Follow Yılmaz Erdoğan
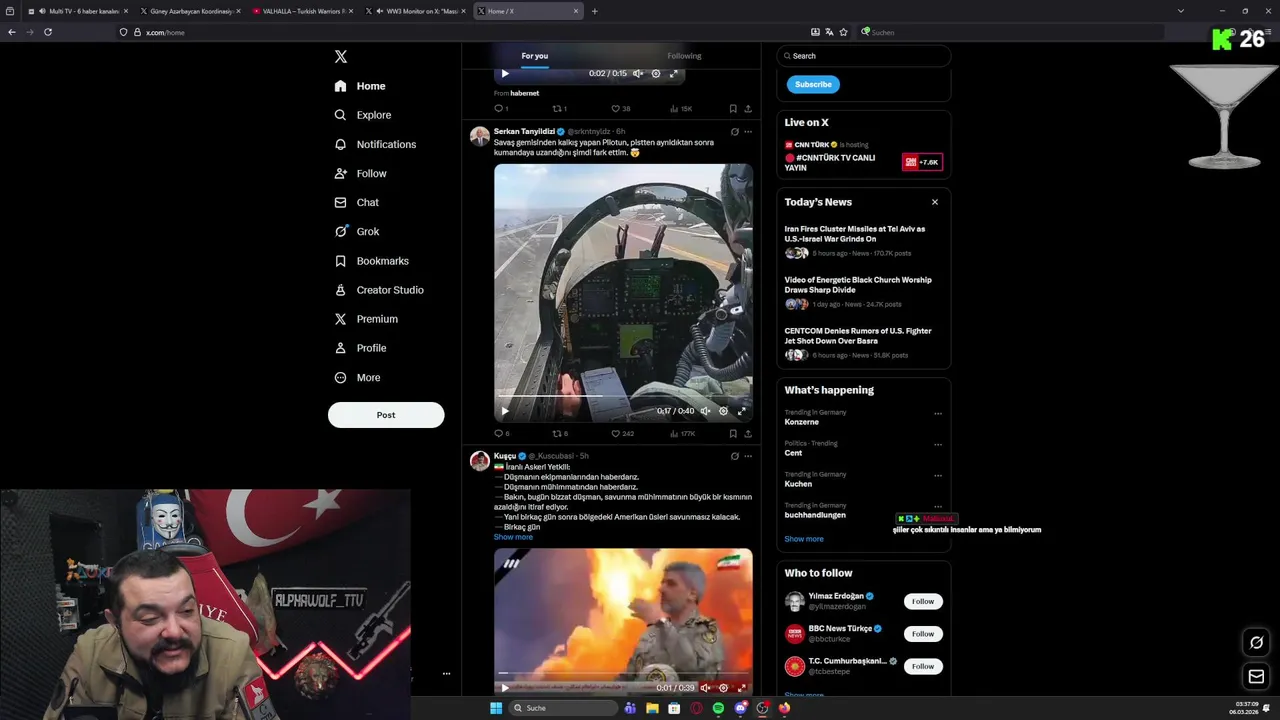 923,601
